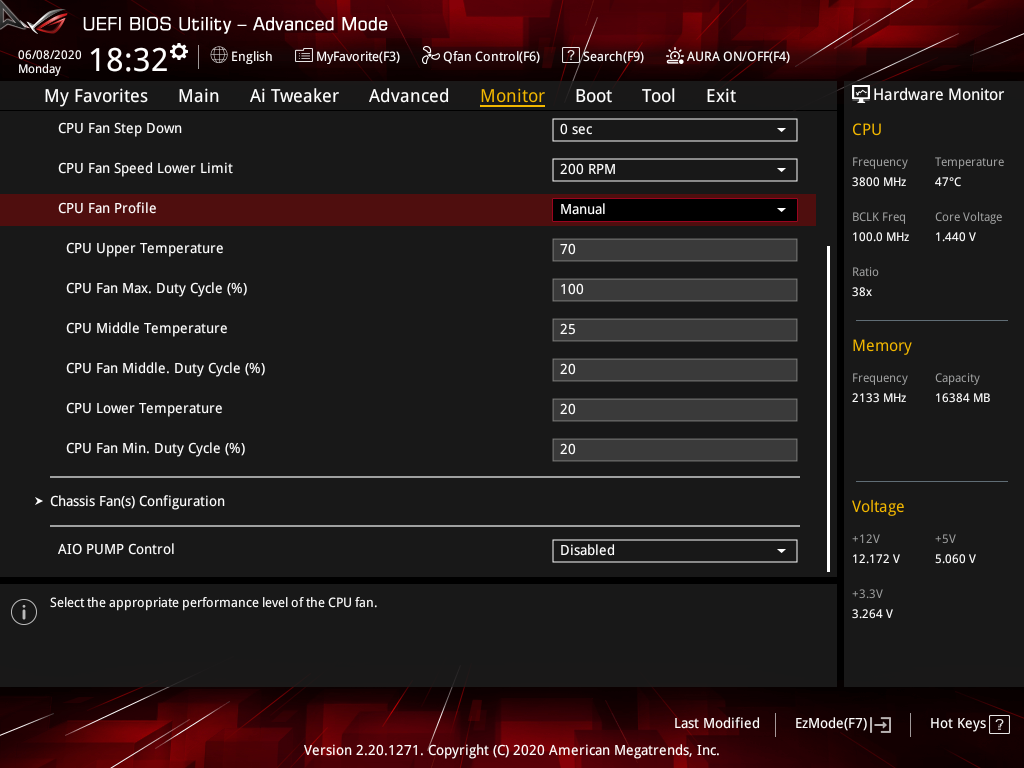
Task: Click the settings gear next to clock
Action: tap(179, 52)
